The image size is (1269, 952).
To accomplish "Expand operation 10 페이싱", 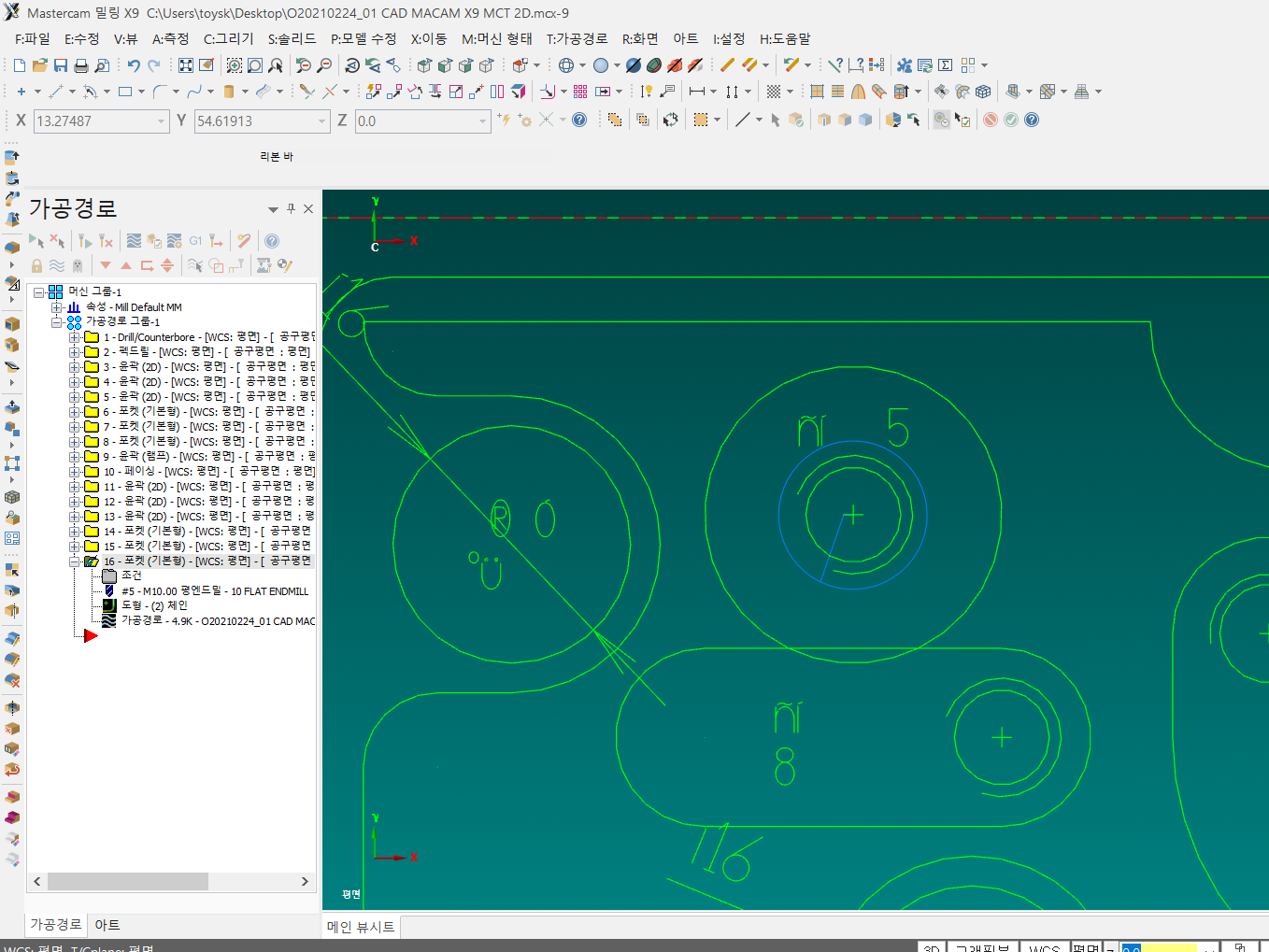I will click(x=75, y=472).
